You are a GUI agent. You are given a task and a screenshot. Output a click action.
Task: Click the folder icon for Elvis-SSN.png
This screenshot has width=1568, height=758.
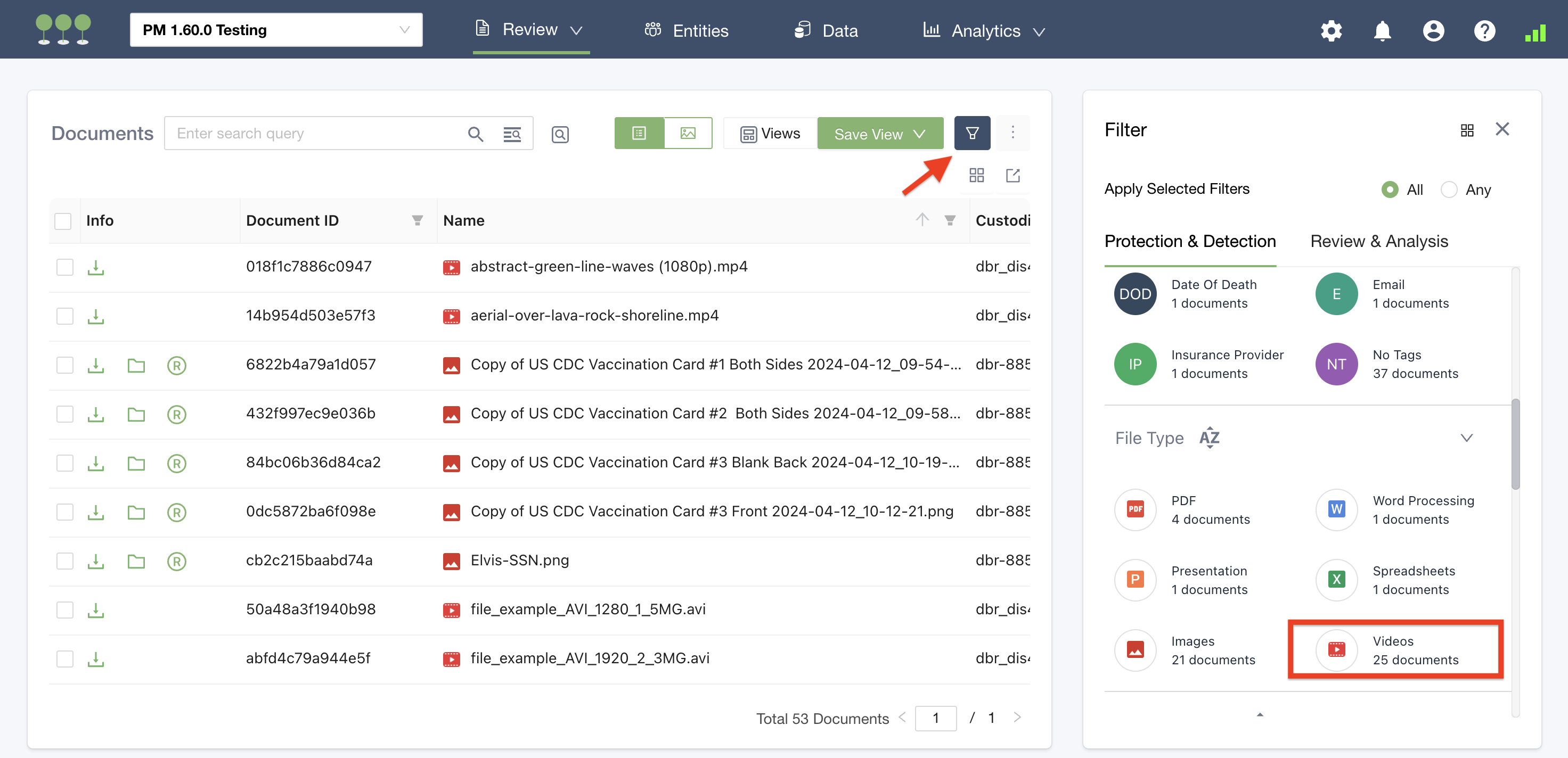point(136,561)
